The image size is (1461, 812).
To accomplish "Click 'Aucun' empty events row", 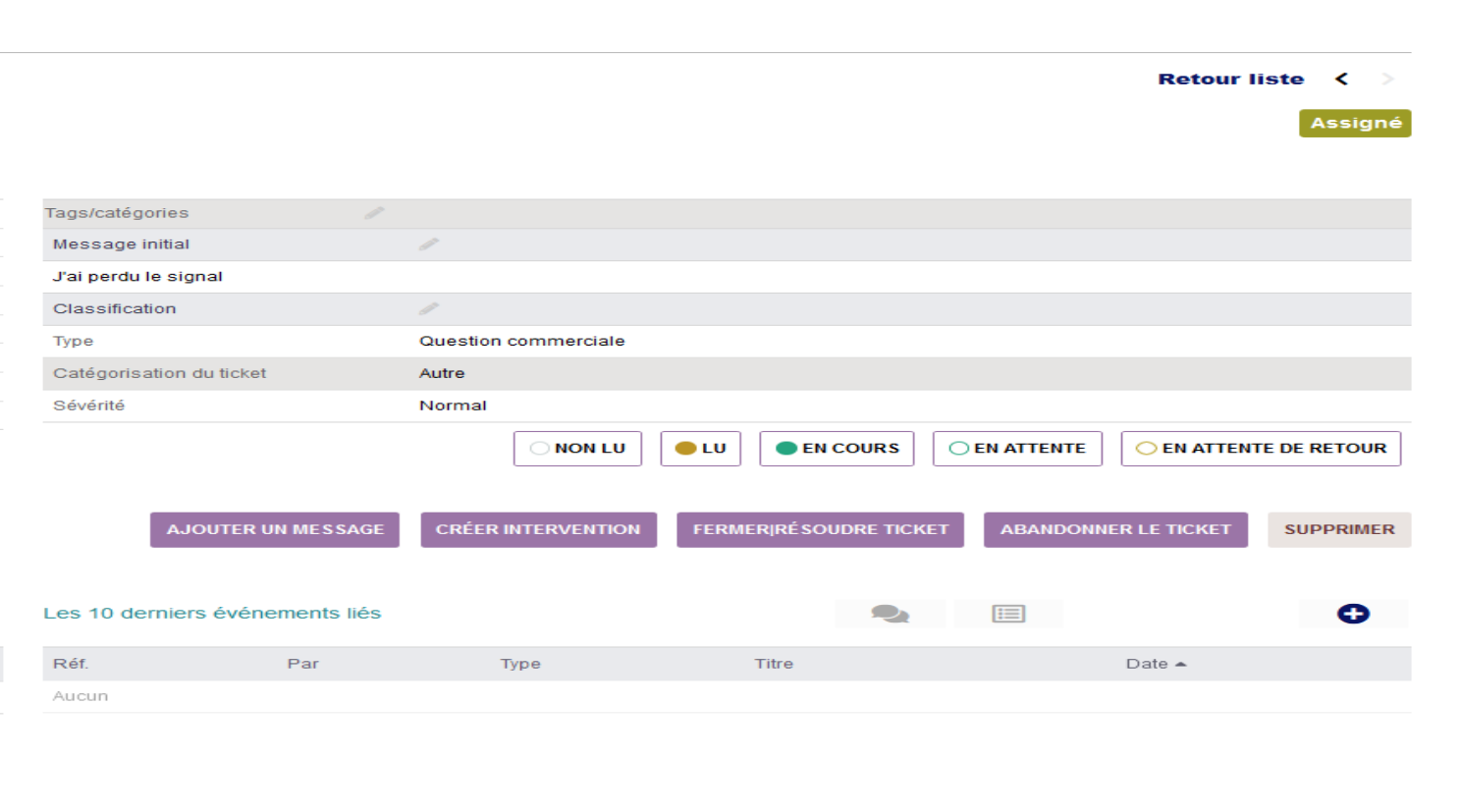I will tap(81, 696).
